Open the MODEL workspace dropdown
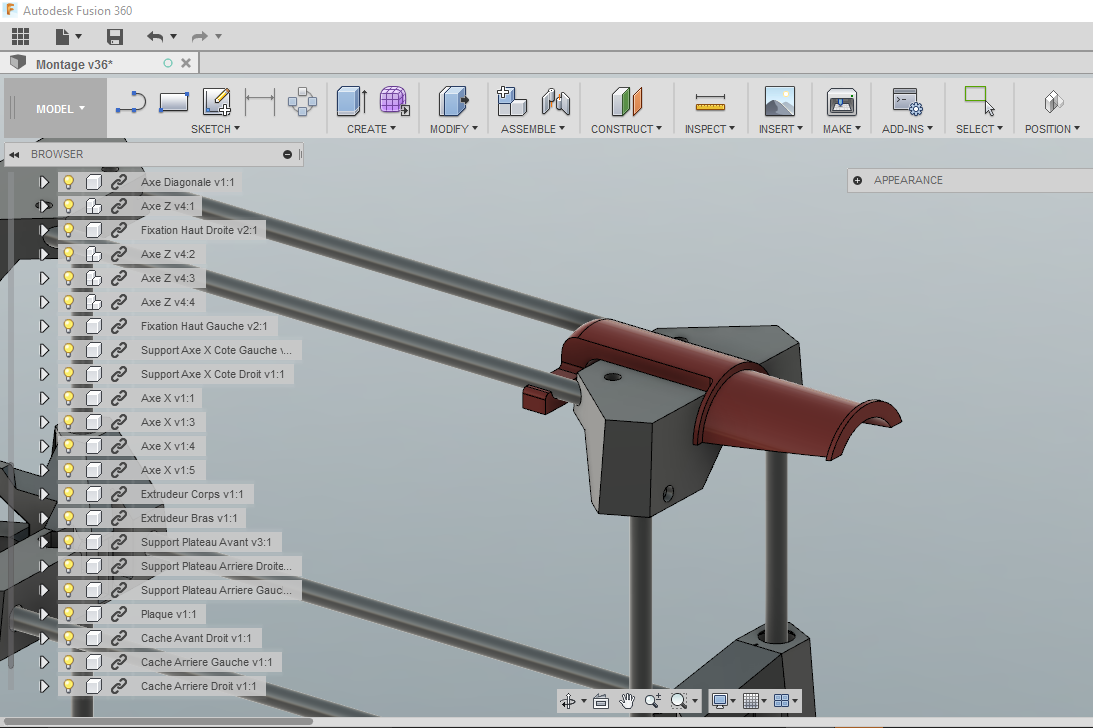 [x=60, y=109]
